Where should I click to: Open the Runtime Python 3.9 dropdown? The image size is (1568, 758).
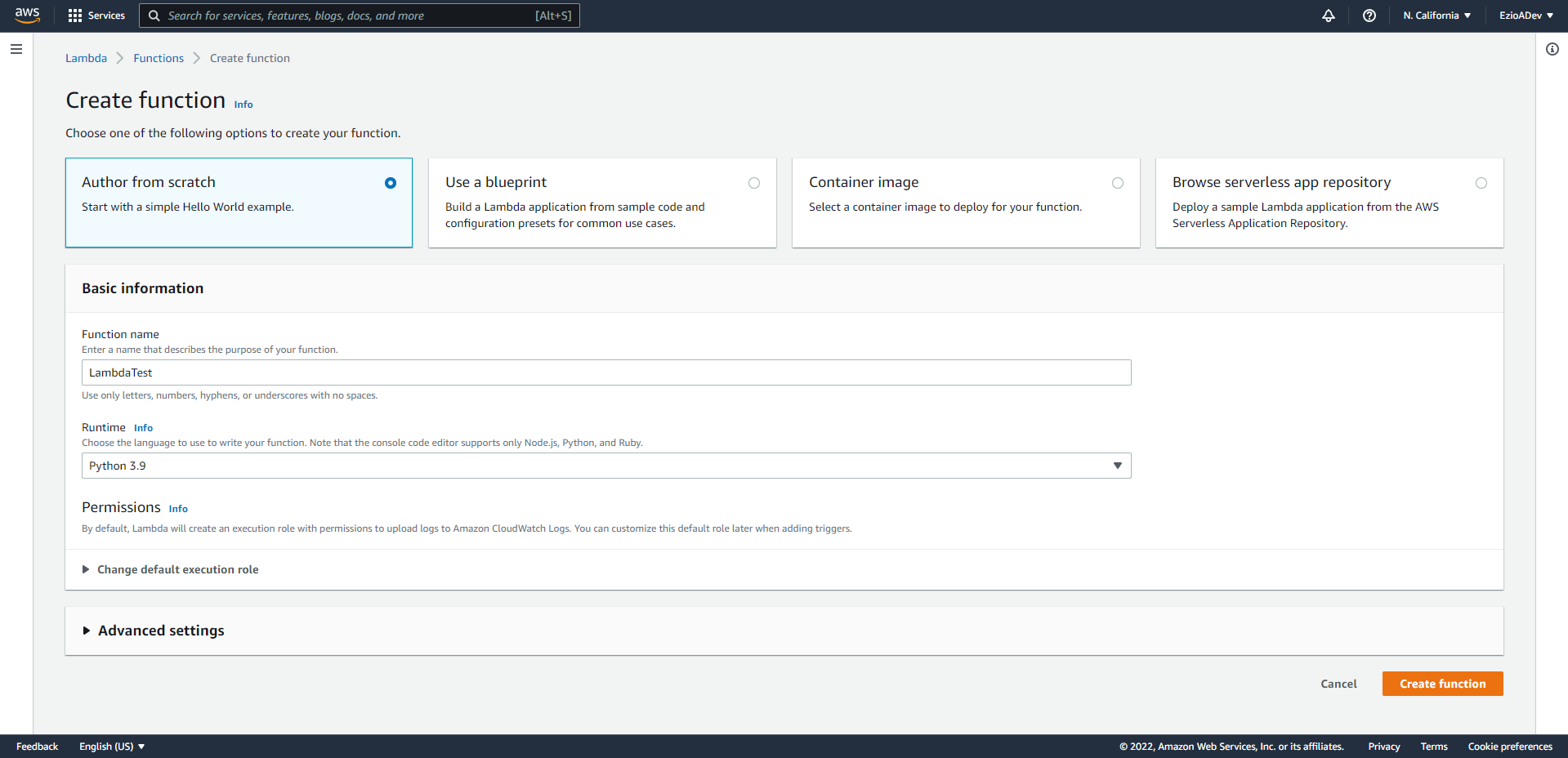pos(606,466)
